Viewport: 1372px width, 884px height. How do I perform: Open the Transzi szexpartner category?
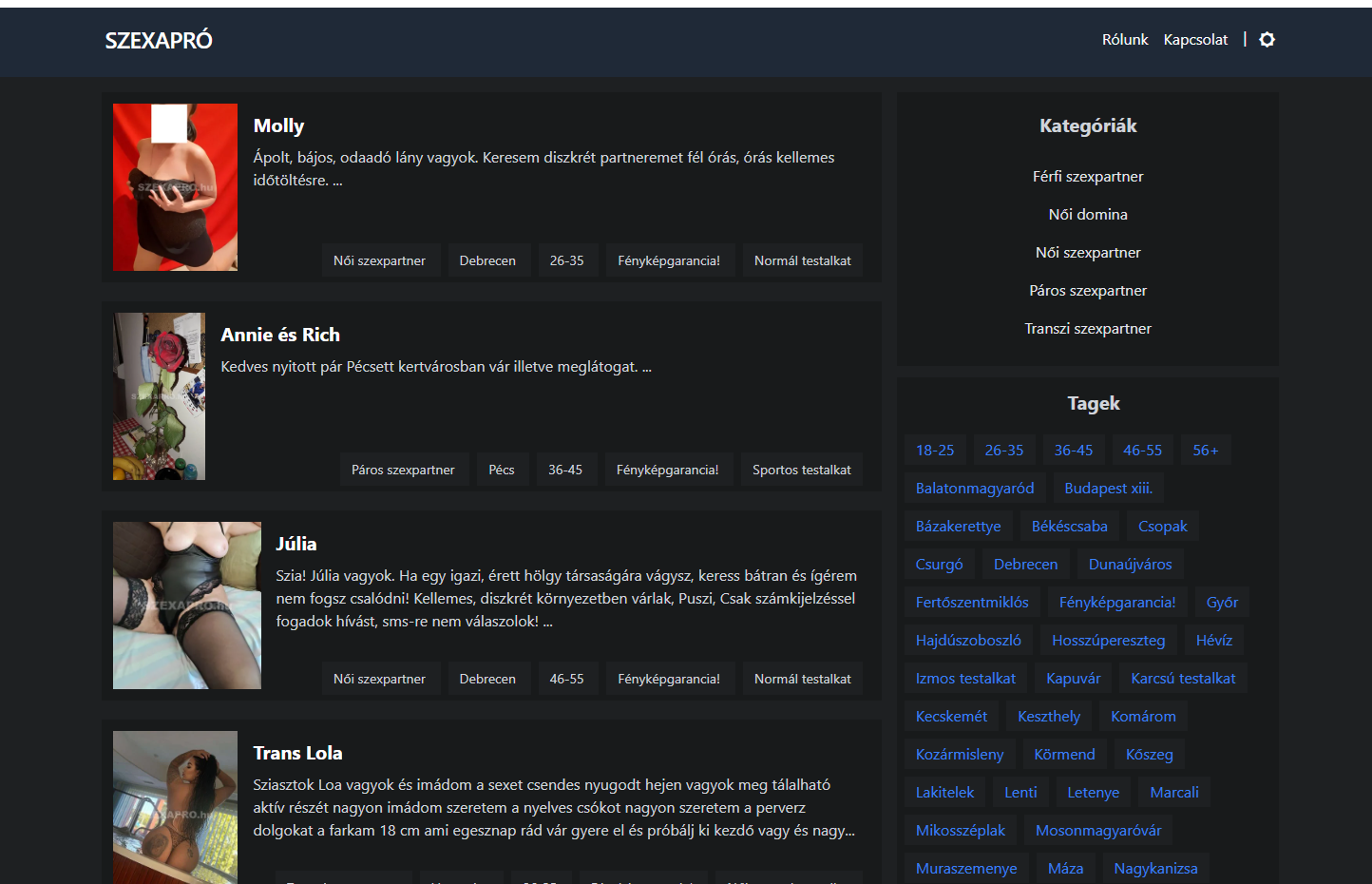(1088, 329)
